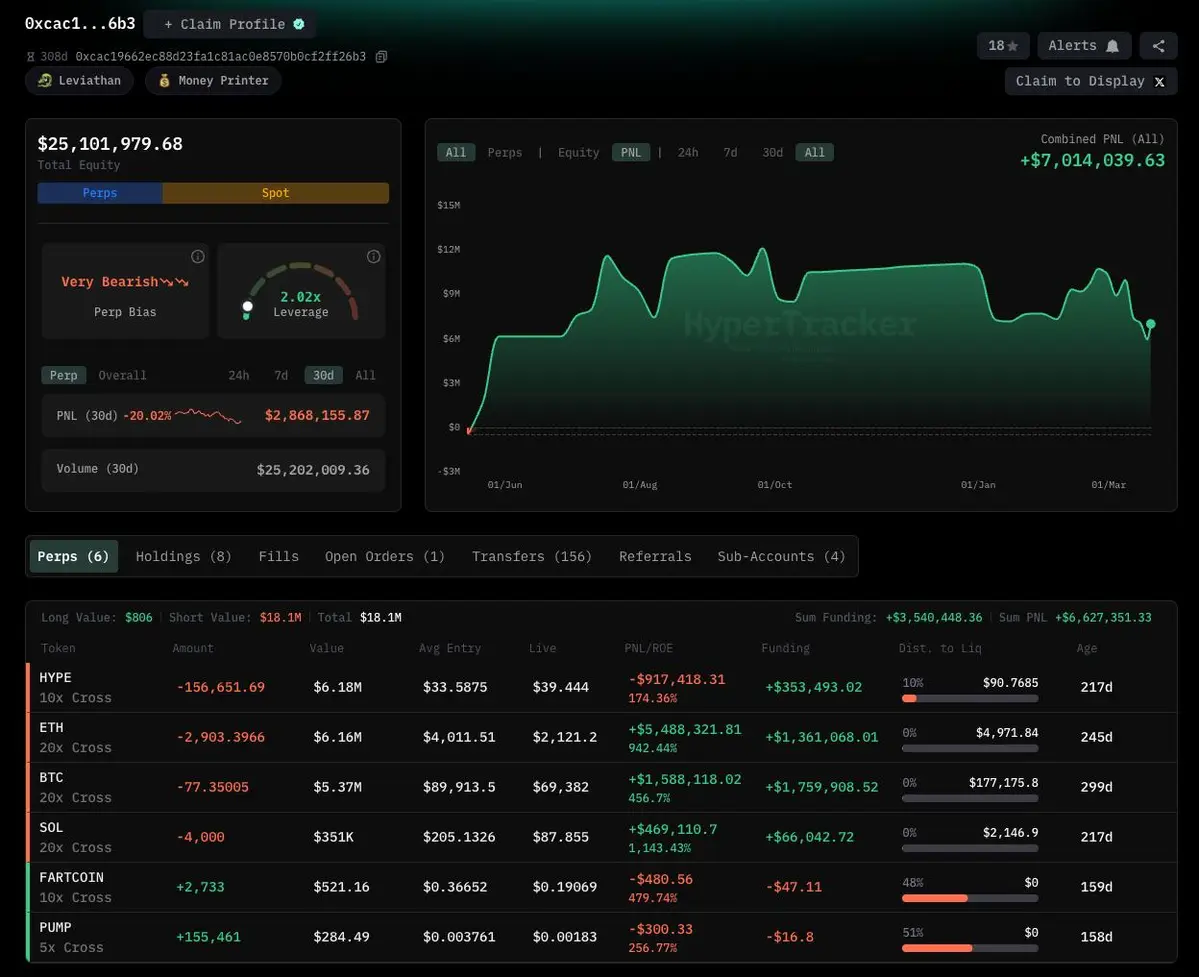The height and width of the screenshot is (977, 1199).
Task: Open the Transfers (156) tab
Action: [532, 557]
